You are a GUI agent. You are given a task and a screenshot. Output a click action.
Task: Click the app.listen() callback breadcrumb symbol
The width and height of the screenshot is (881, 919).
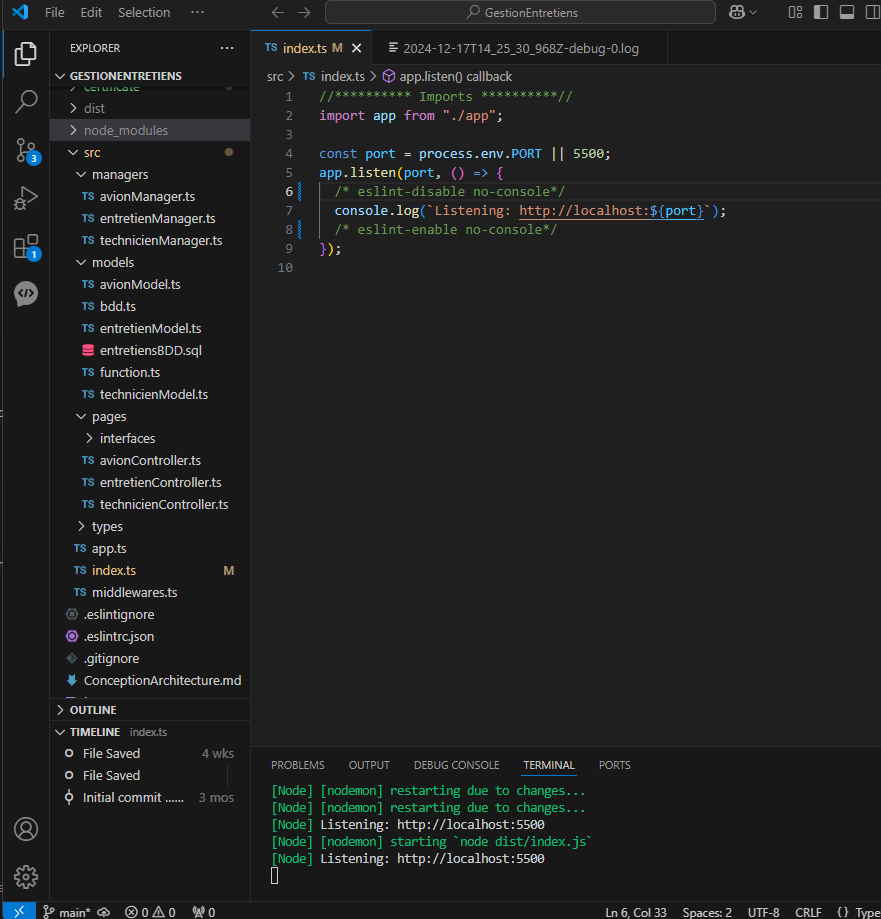447,76
